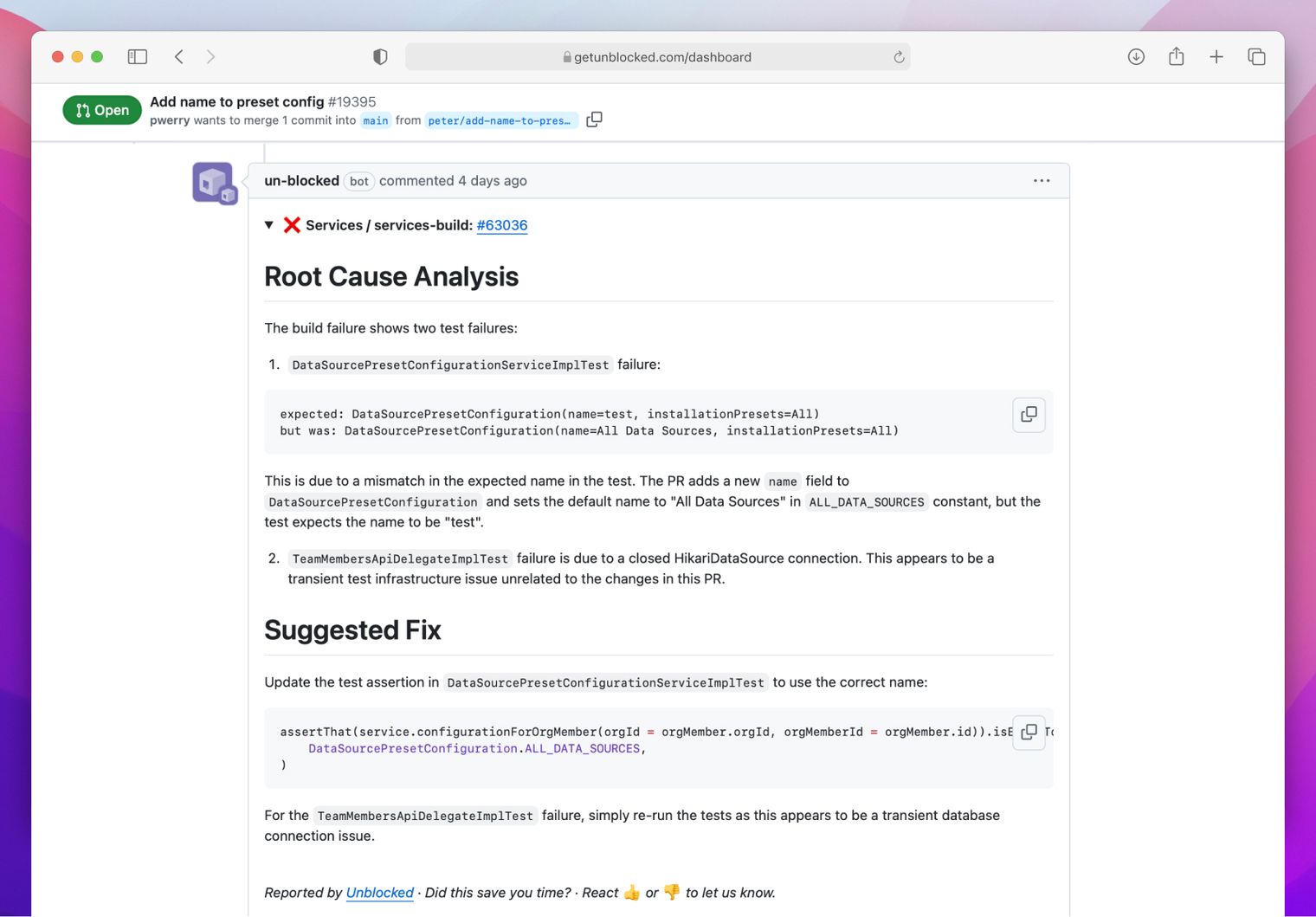This screenshot has height=917, width=1316.
Task: Go back with the back arrow
Action: 179,57
